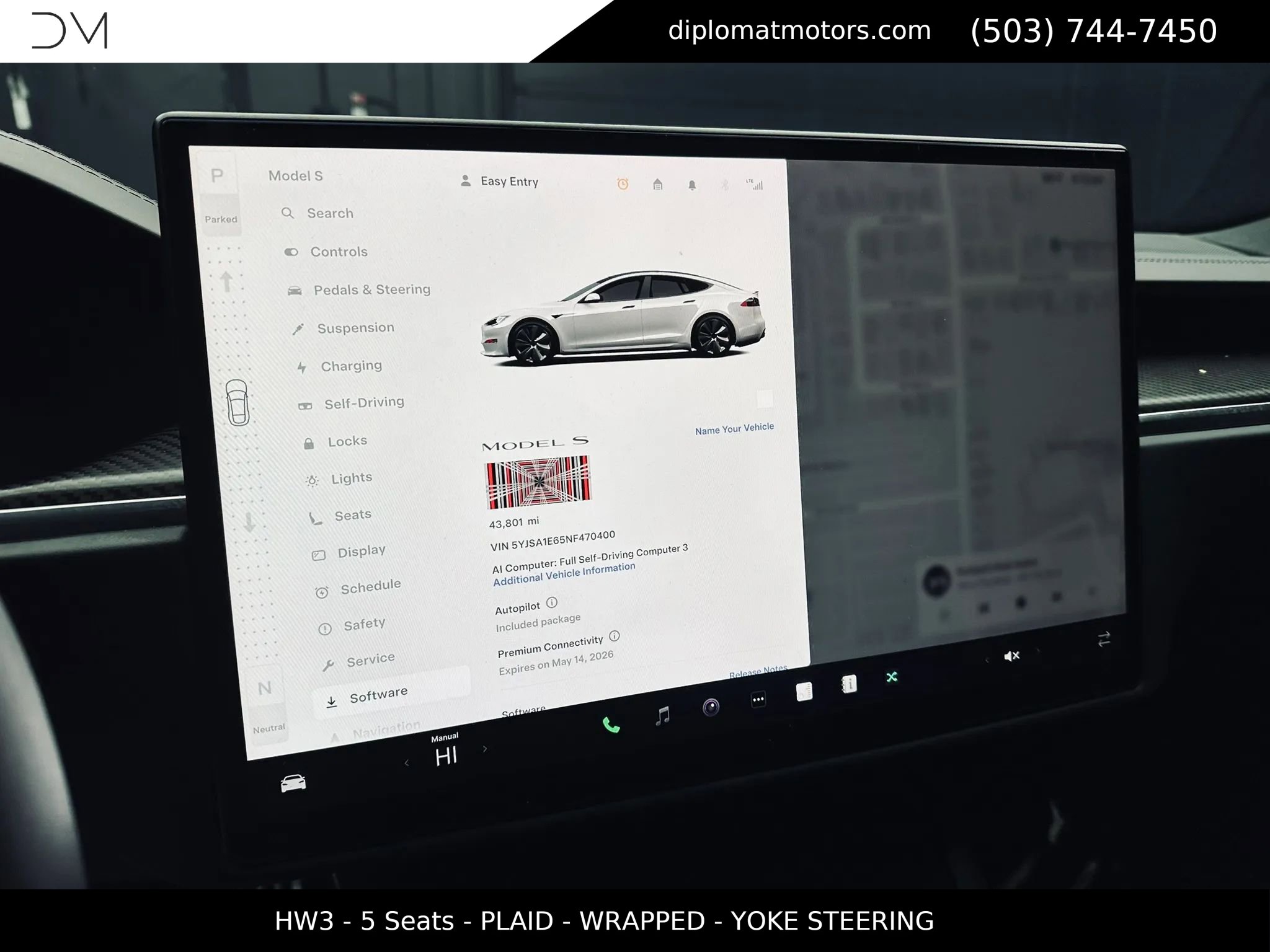Tap the HomeLink garage icon
1270x952 pixels.
click(x=657, y=184)
